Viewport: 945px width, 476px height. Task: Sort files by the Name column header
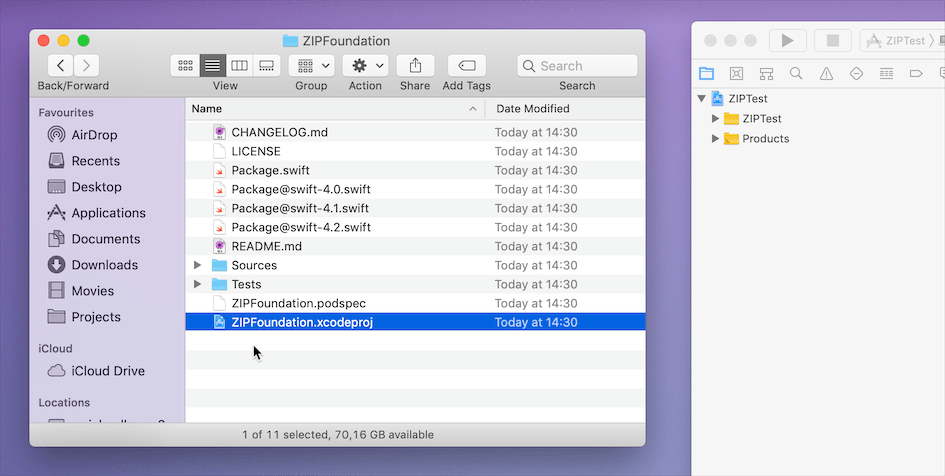(335, 108)
